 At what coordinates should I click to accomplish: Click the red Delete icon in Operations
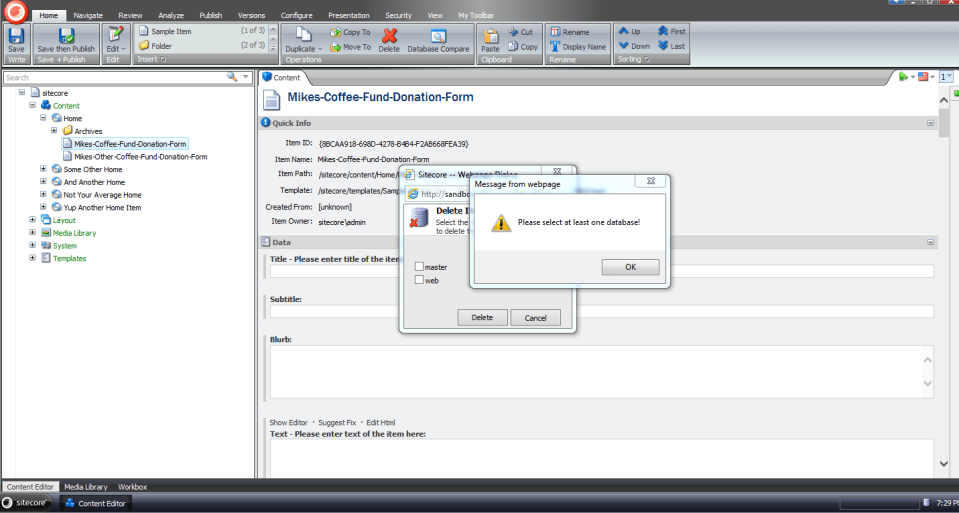click(x=389, y=35)
